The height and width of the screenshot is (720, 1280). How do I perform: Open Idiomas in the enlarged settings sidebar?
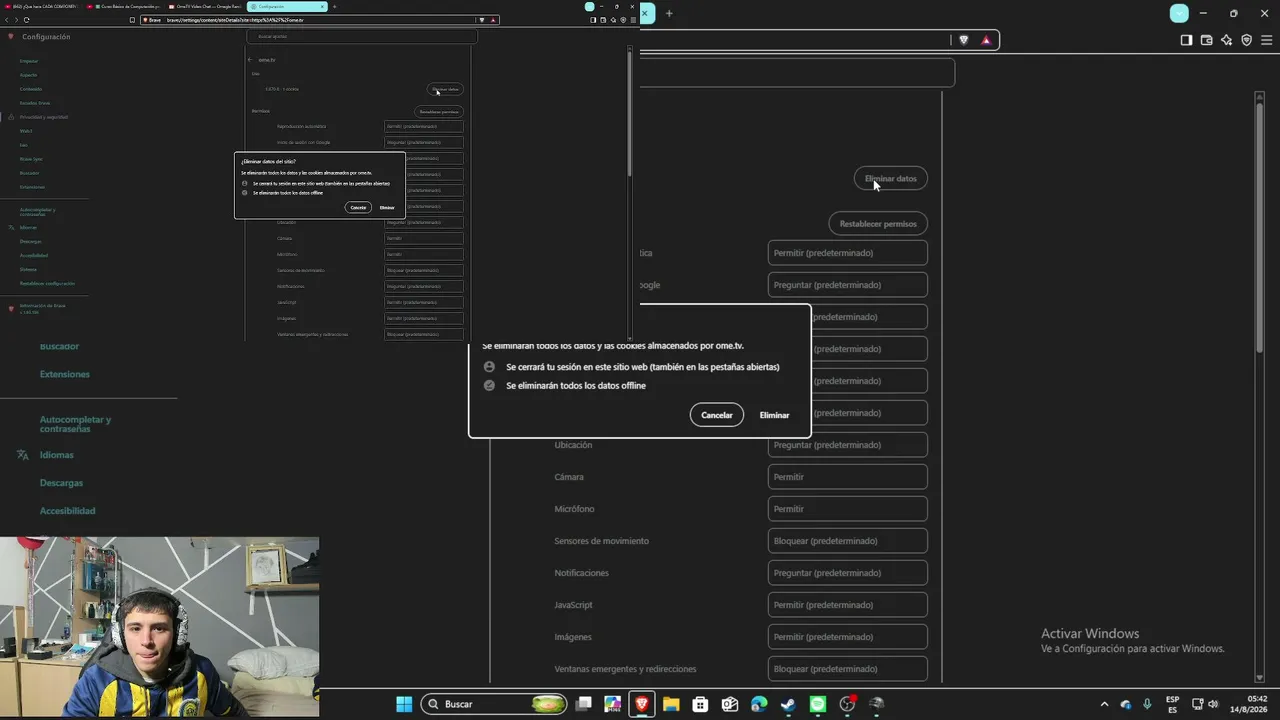[56, 455]
